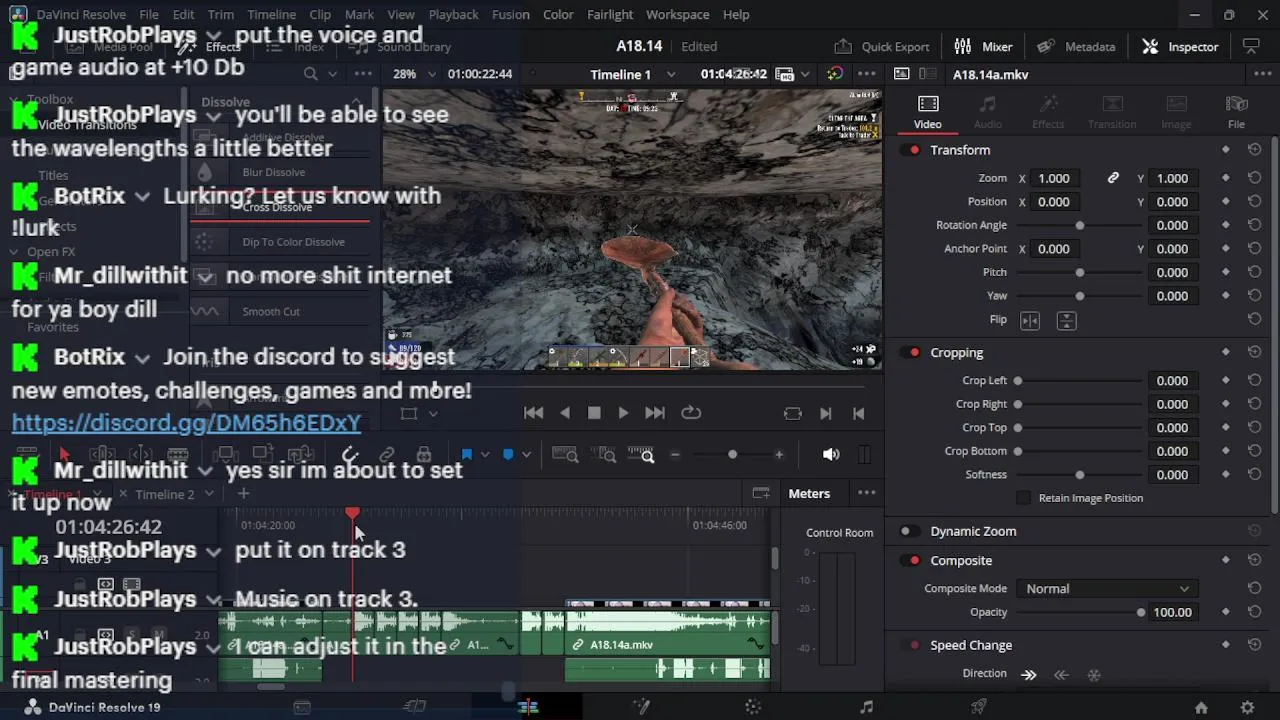
Task: Click the blue flag icon
Action: (466, 455)
